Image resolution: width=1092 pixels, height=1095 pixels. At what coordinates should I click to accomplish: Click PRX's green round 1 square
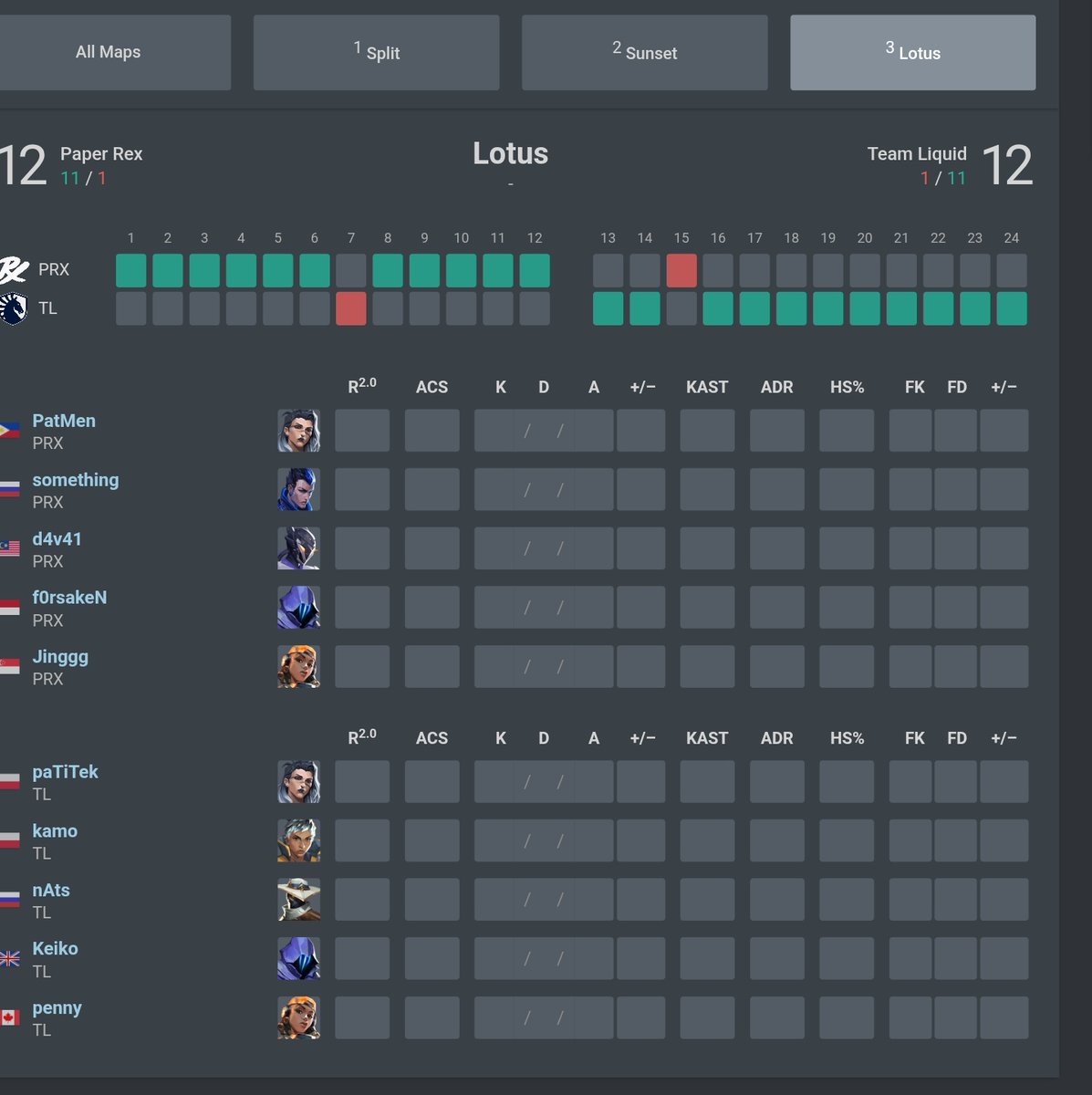point(131,270)
